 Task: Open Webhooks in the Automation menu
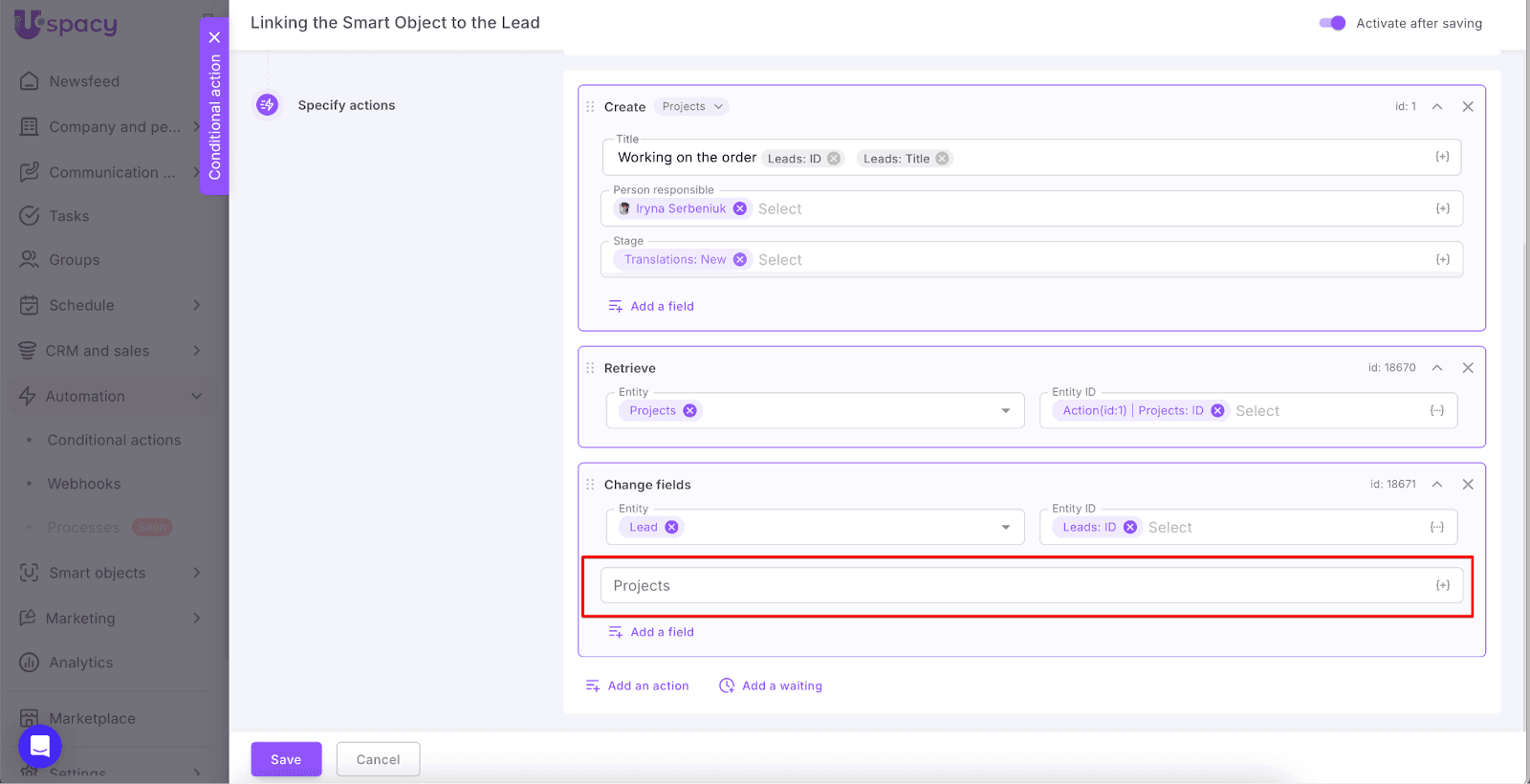84,484
